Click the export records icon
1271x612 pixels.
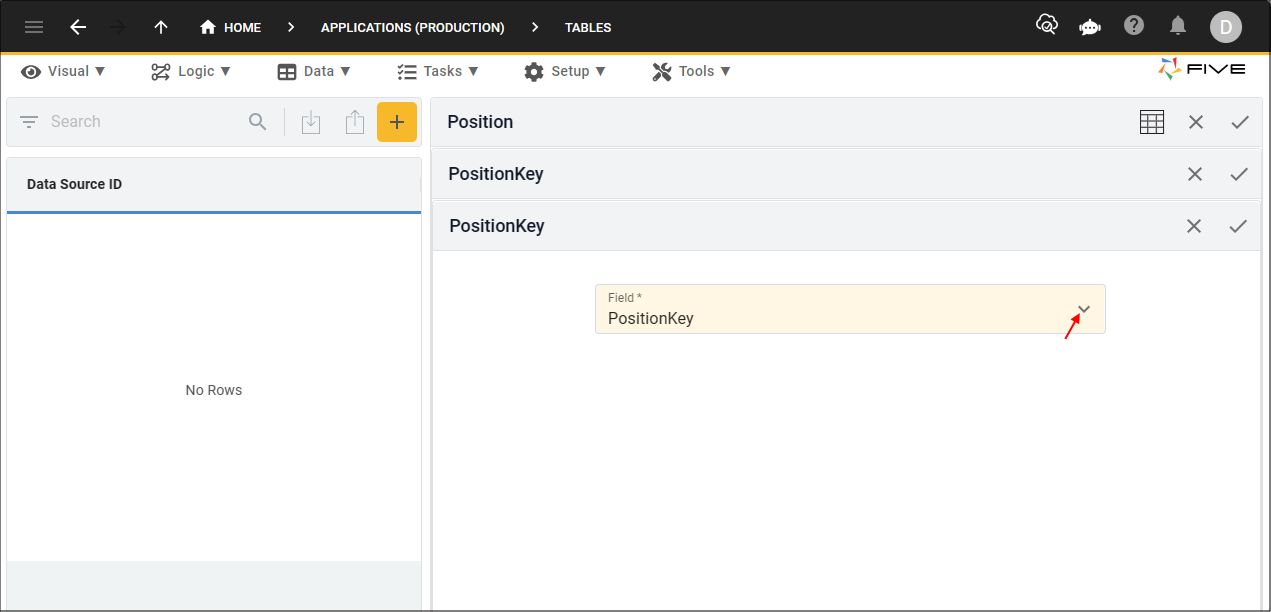pos(355,121)
